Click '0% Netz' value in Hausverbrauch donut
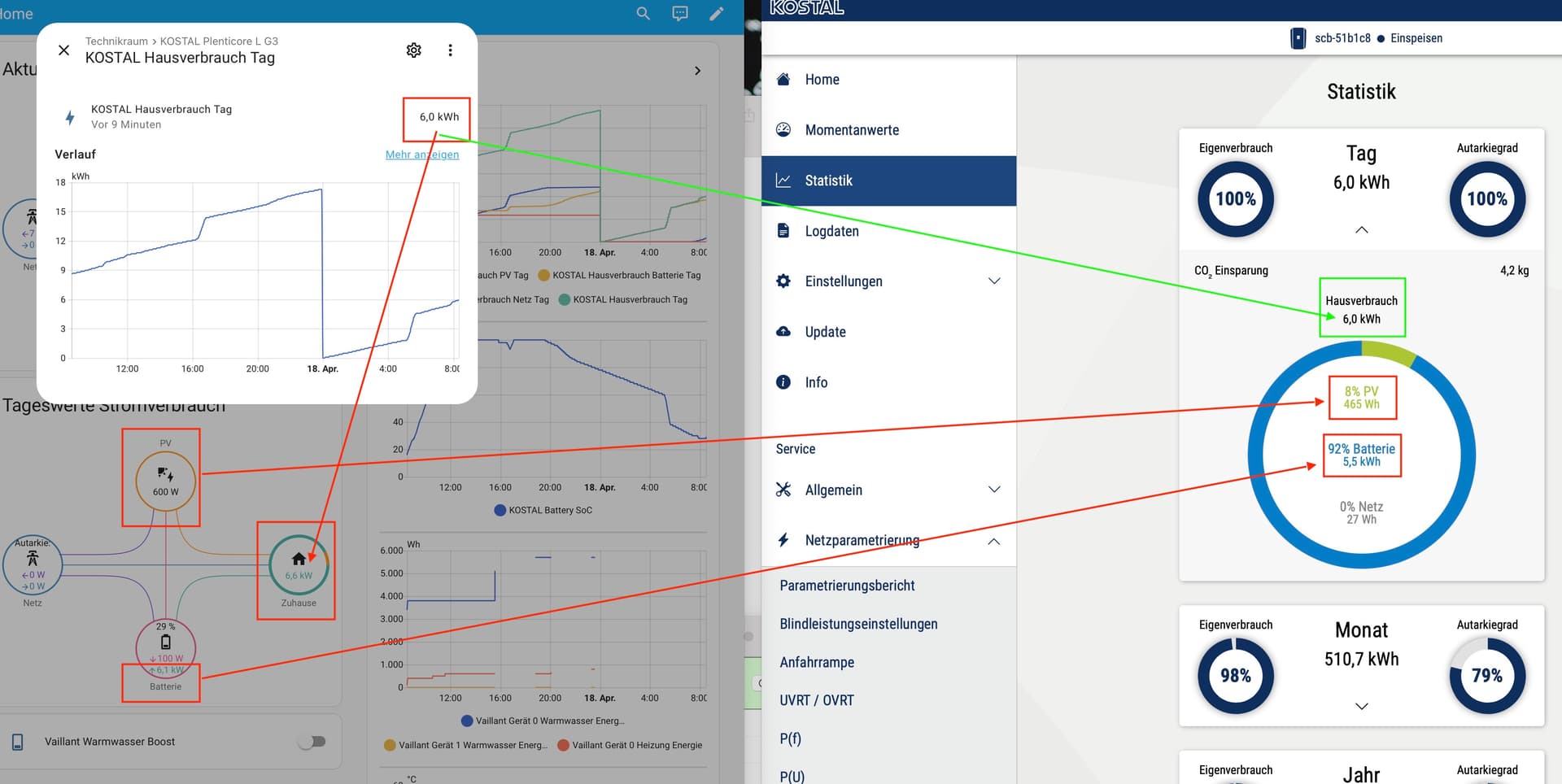 pos(1361,507)
